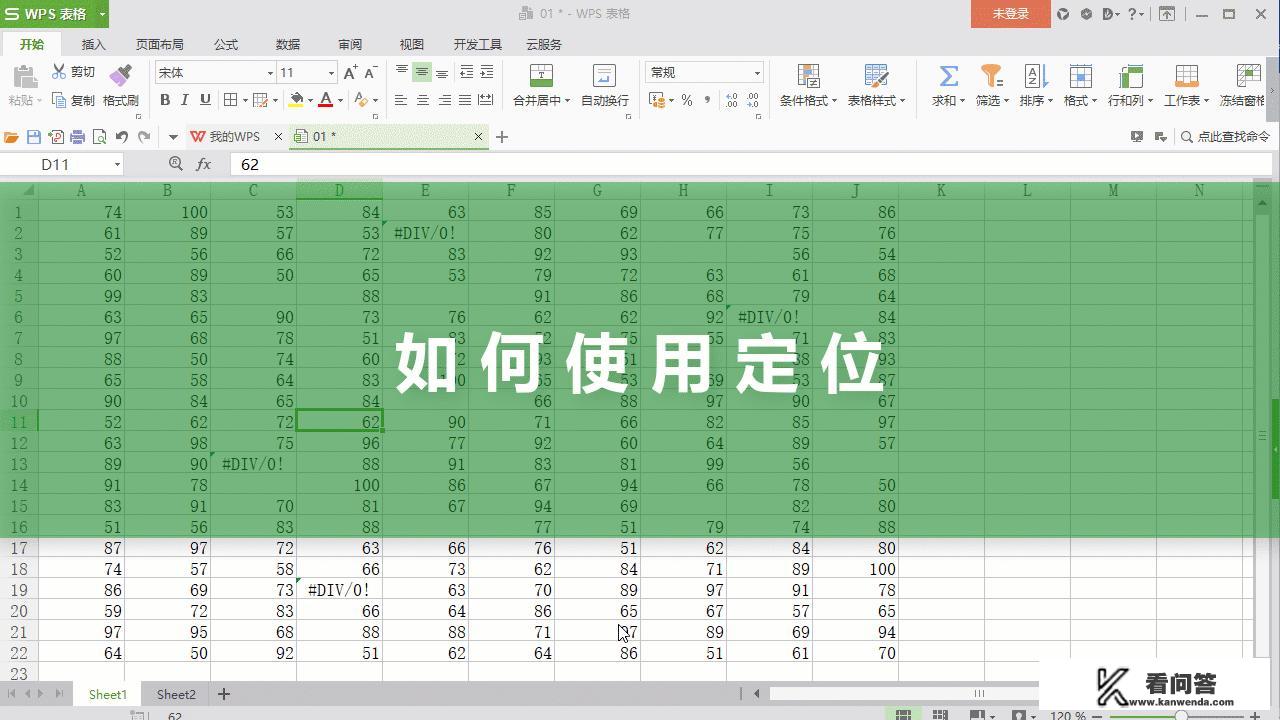The width and height of the screenshot is (1280, 720).
Task: Toggle Bold formatting
Action: pyautogui.click(x=165, y=100)
